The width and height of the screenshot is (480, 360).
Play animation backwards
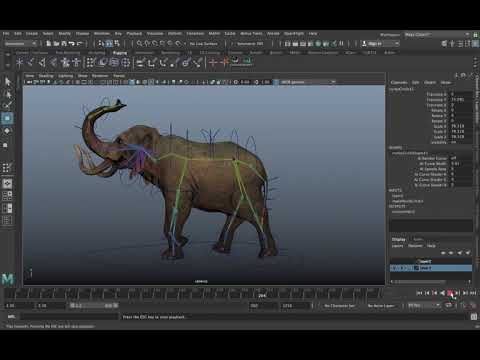[442, 293]
